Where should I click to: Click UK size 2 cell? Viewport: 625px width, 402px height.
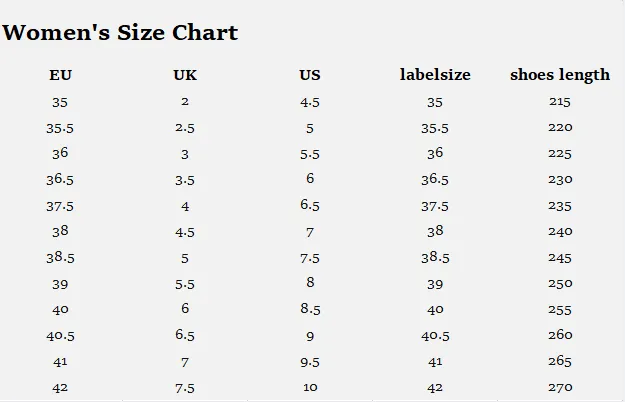coord(185,101)
